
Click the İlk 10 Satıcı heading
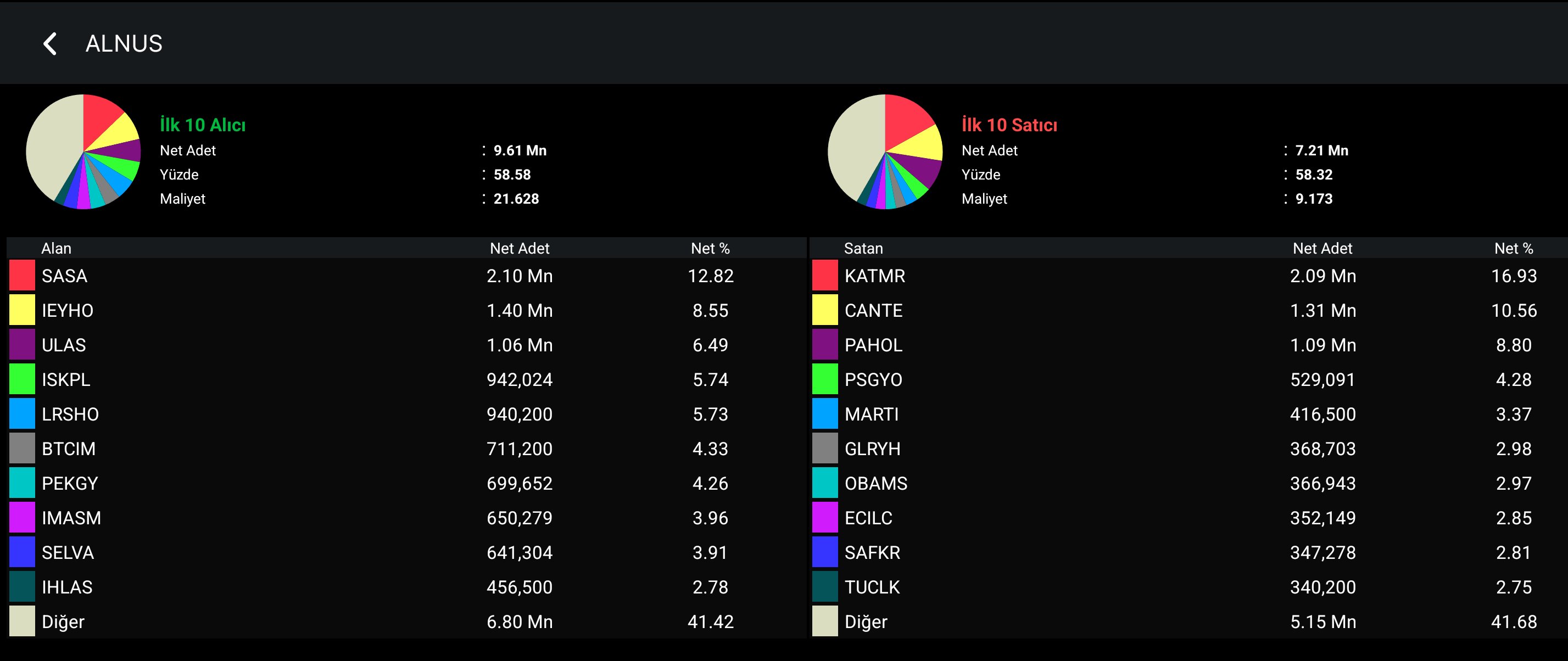click(x=1008, y=125)
